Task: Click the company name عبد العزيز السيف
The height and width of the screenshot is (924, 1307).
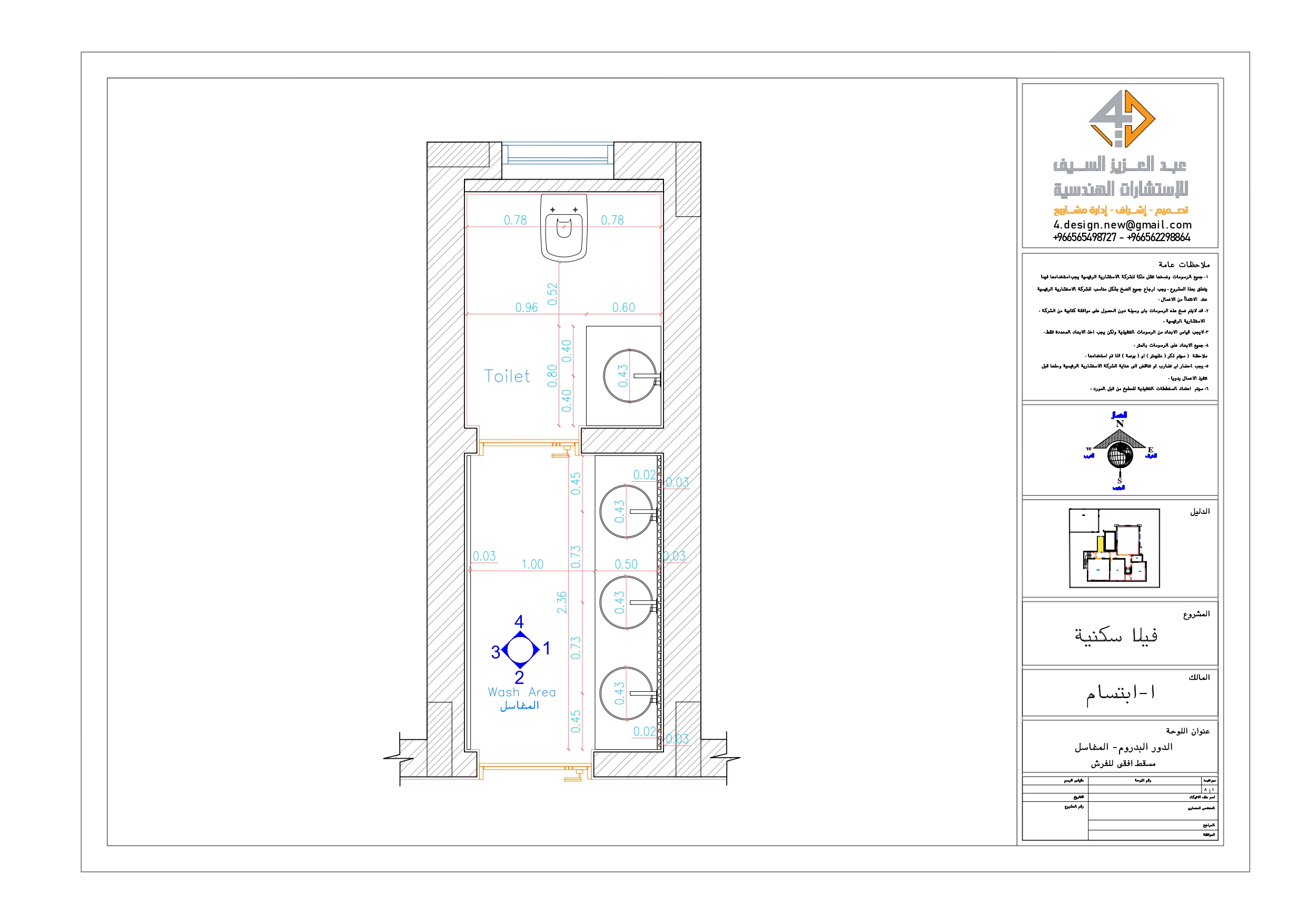Action: [1120, 165]
